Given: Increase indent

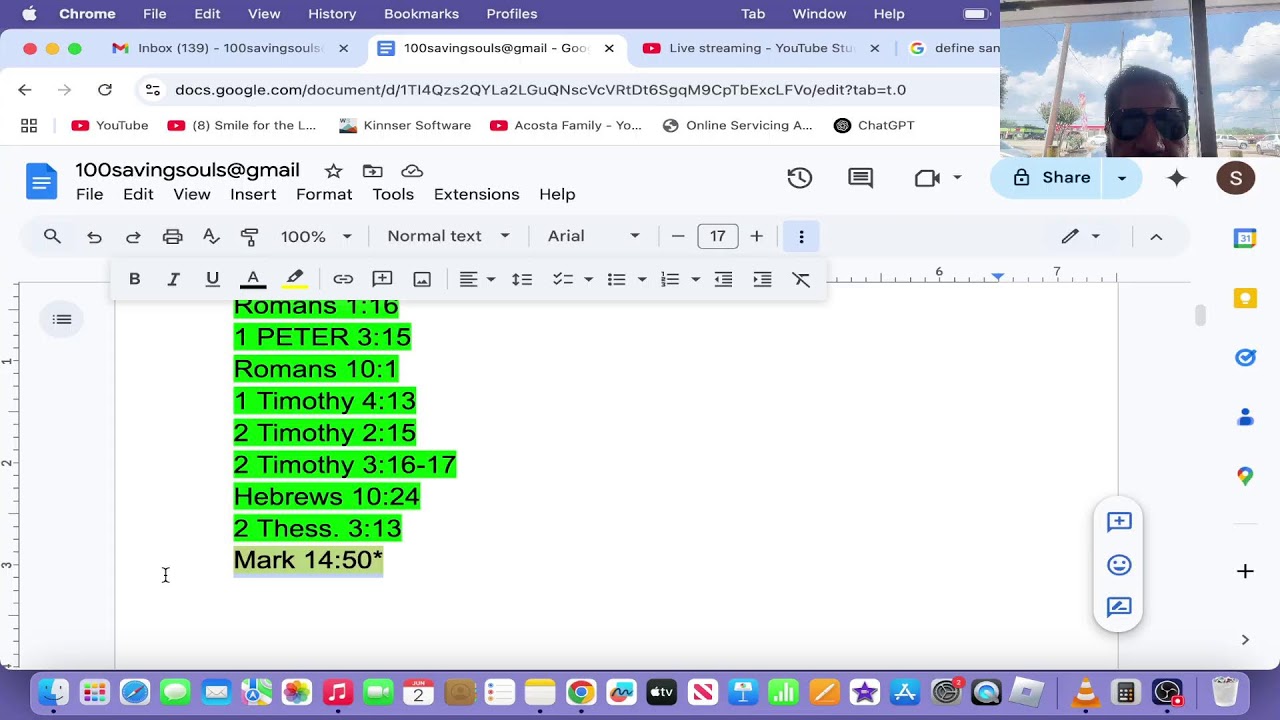Looking at the screenshot, I should (762, 279).
